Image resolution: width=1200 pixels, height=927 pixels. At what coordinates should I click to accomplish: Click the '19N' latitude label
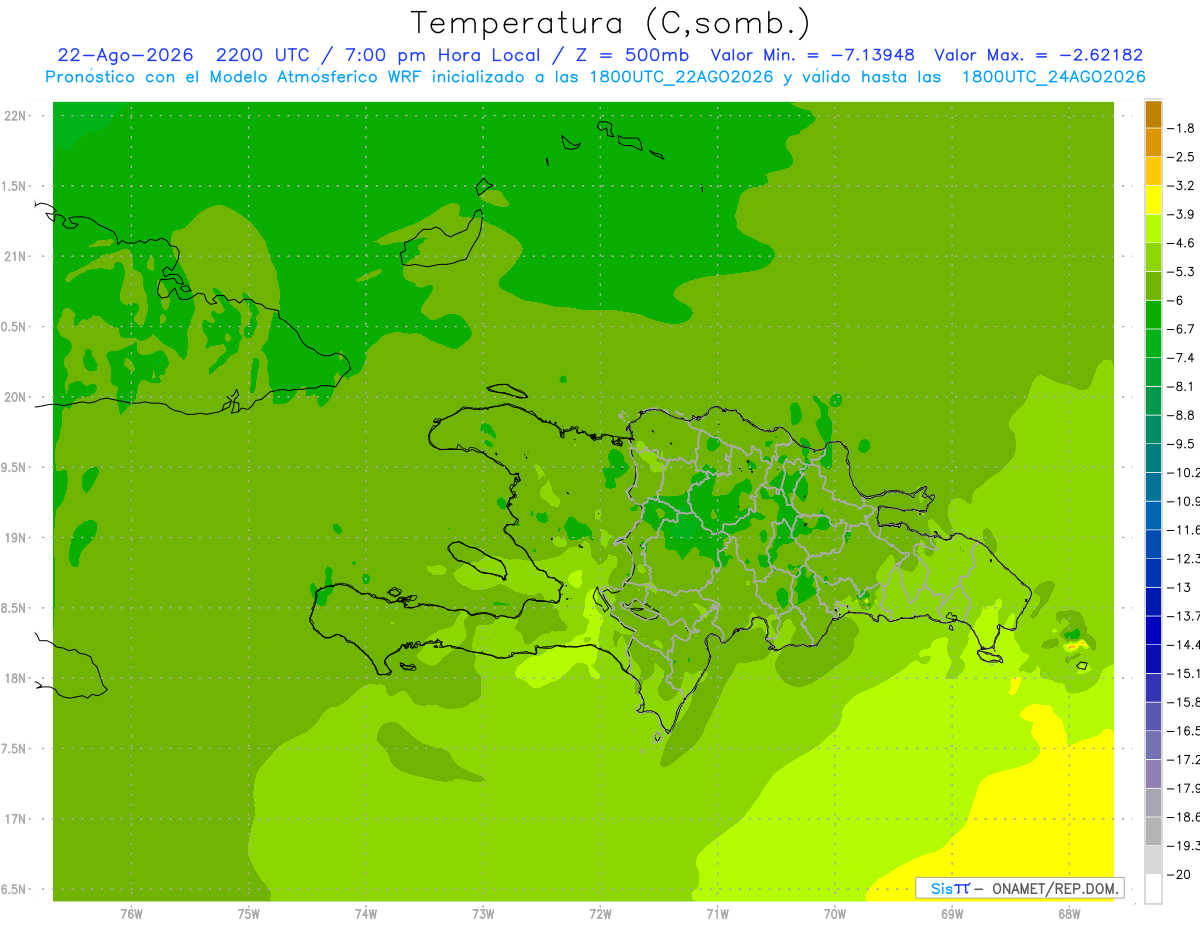16,537
